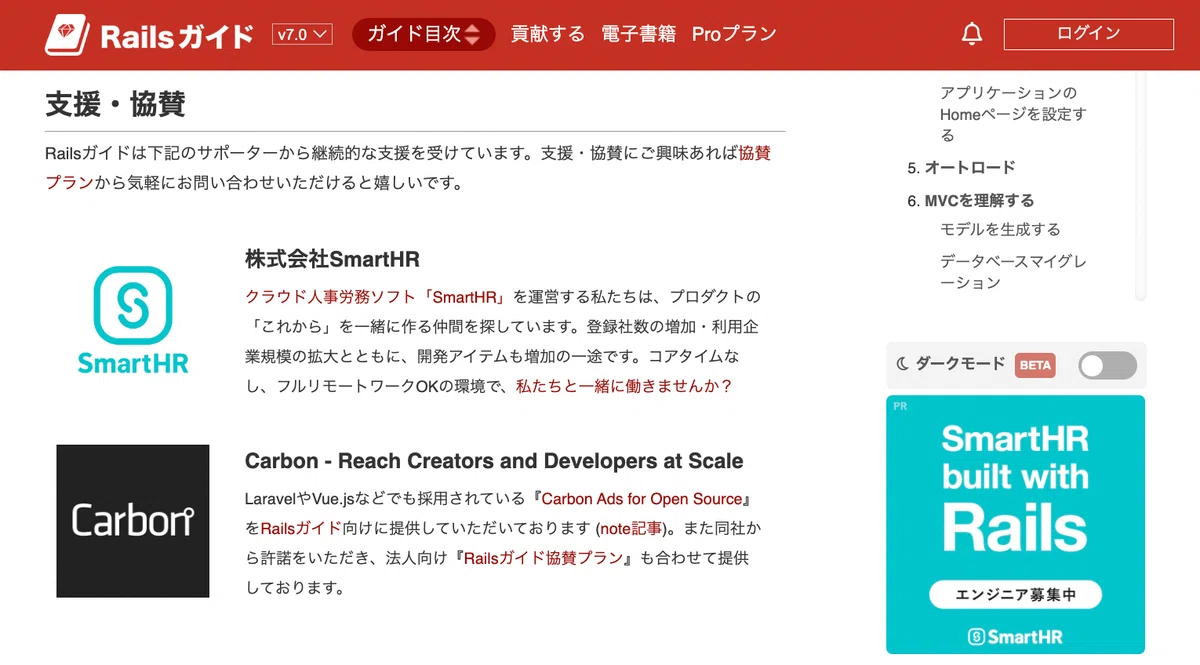Click the moon icon beside ダークモード
The width and height of the screenshot is (1200, 665).
tap(902, 365)
